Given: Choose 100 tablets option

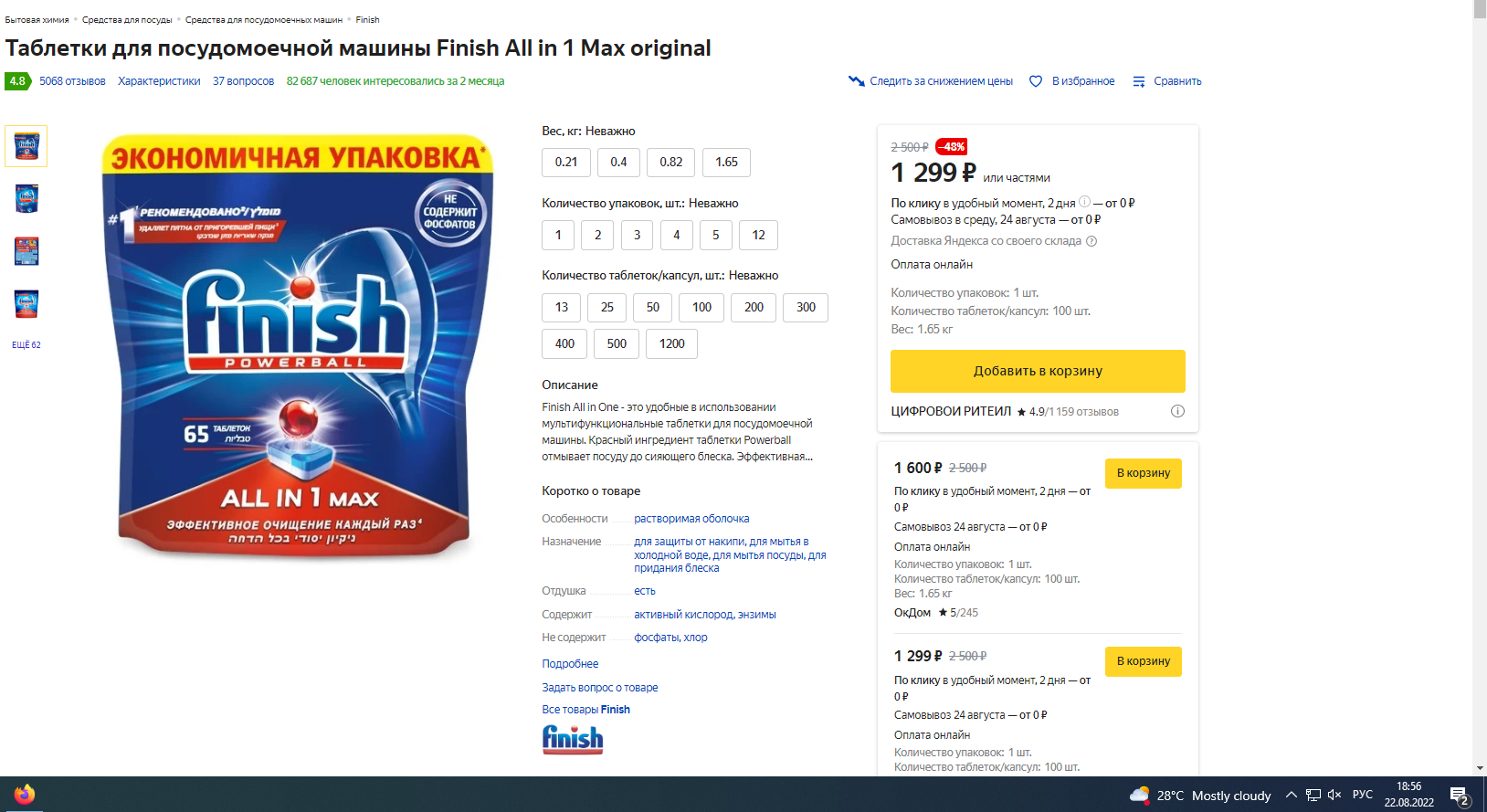Looking at the screenshot, I should tap(701, 307).
